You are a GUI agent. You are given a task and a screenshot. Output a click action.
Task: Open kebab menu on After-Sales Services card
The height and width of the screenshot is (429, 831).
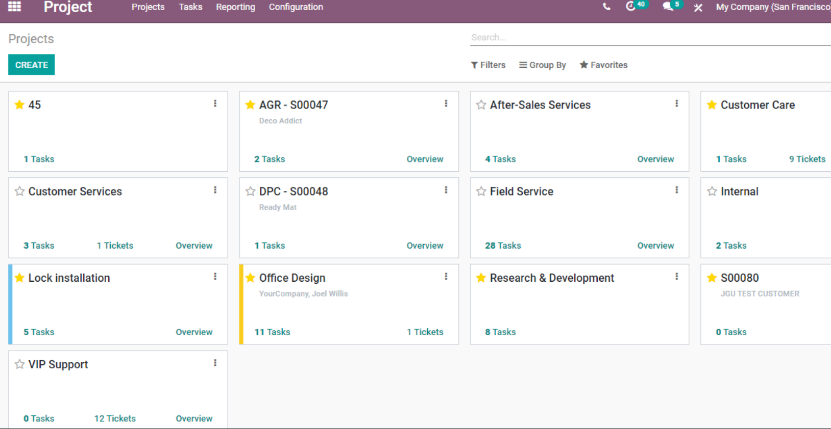(677, 104)
